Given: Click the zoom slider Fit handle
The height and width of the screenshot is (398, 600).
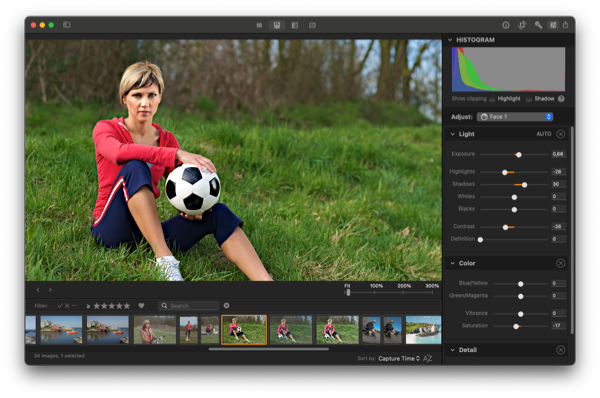Looking at the screenshot, I should pyautogui.click(x=348, y=292).
